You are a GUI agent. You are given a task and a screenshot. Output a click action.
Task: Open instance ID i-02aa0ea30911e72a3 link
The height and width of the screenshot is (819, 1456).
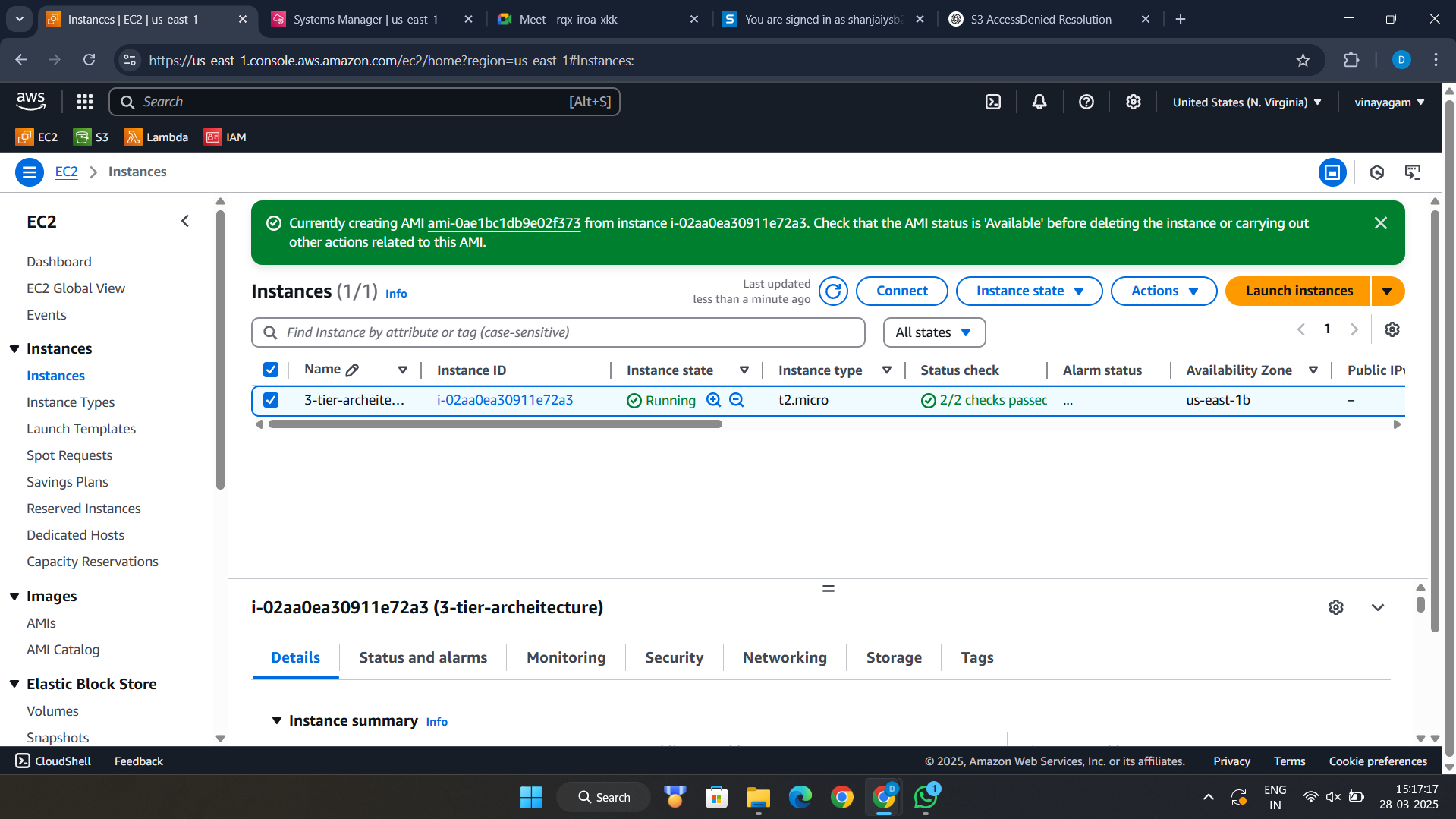tap(505, 400)
